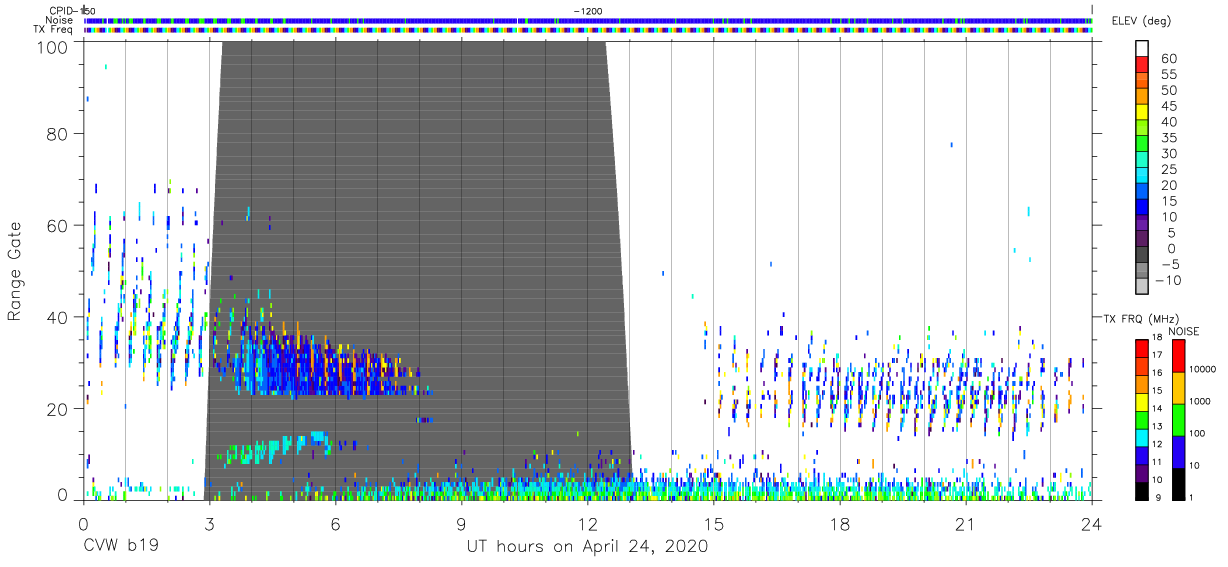
Task: Click the blue NOISE segment between 10 and 100
Action: tap(1179, 451)
